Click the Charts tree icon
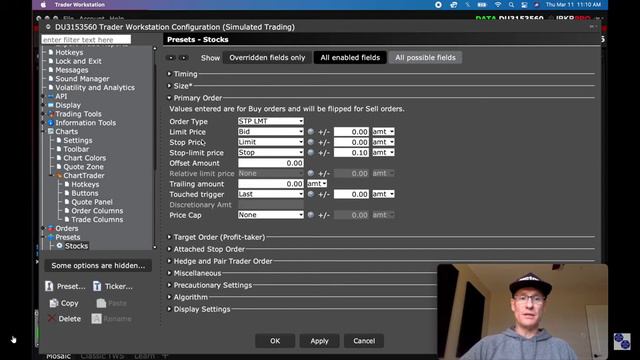The width and height of the screenshot is (640, 360). pos(51,131)
